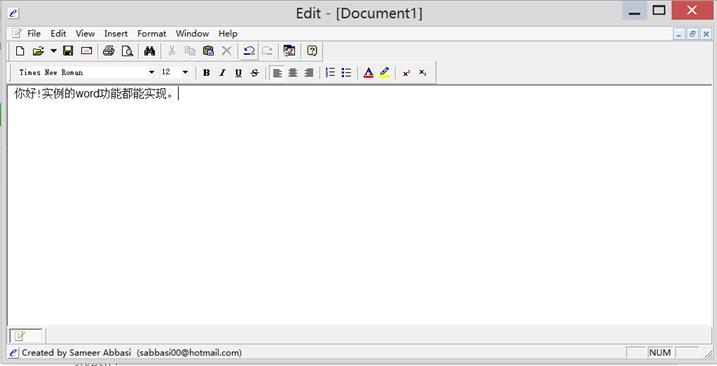Expand the Times New Roman font dropdown

151,72
